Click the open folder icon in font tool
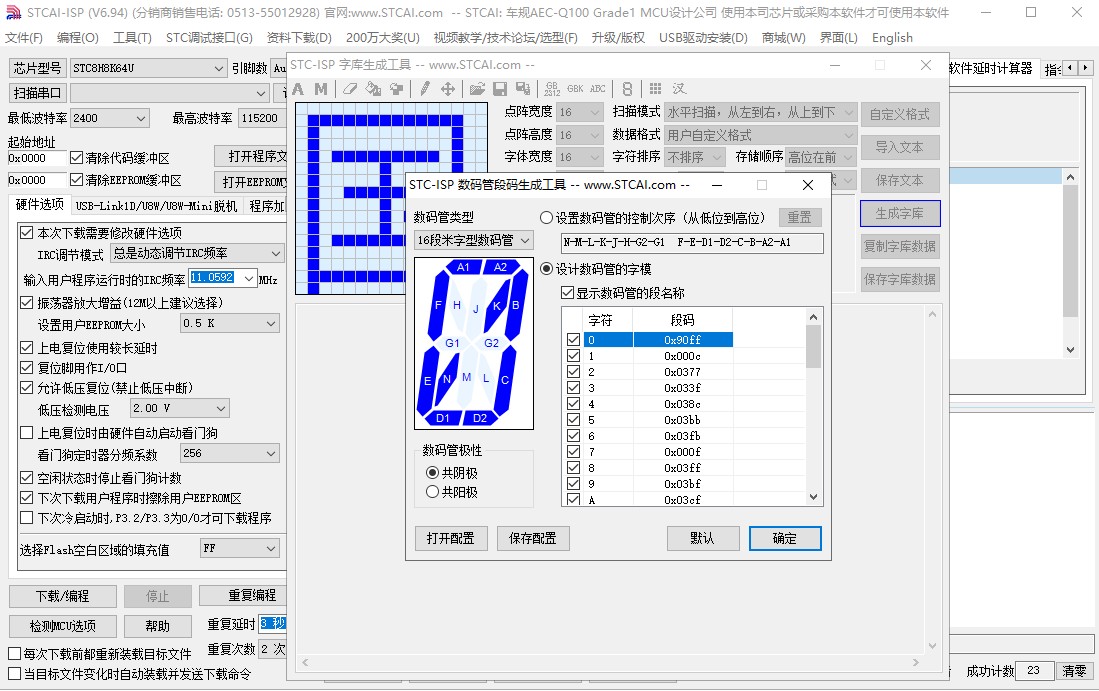The height and width of the screenshot is (691, 1099). pos(477,89)
